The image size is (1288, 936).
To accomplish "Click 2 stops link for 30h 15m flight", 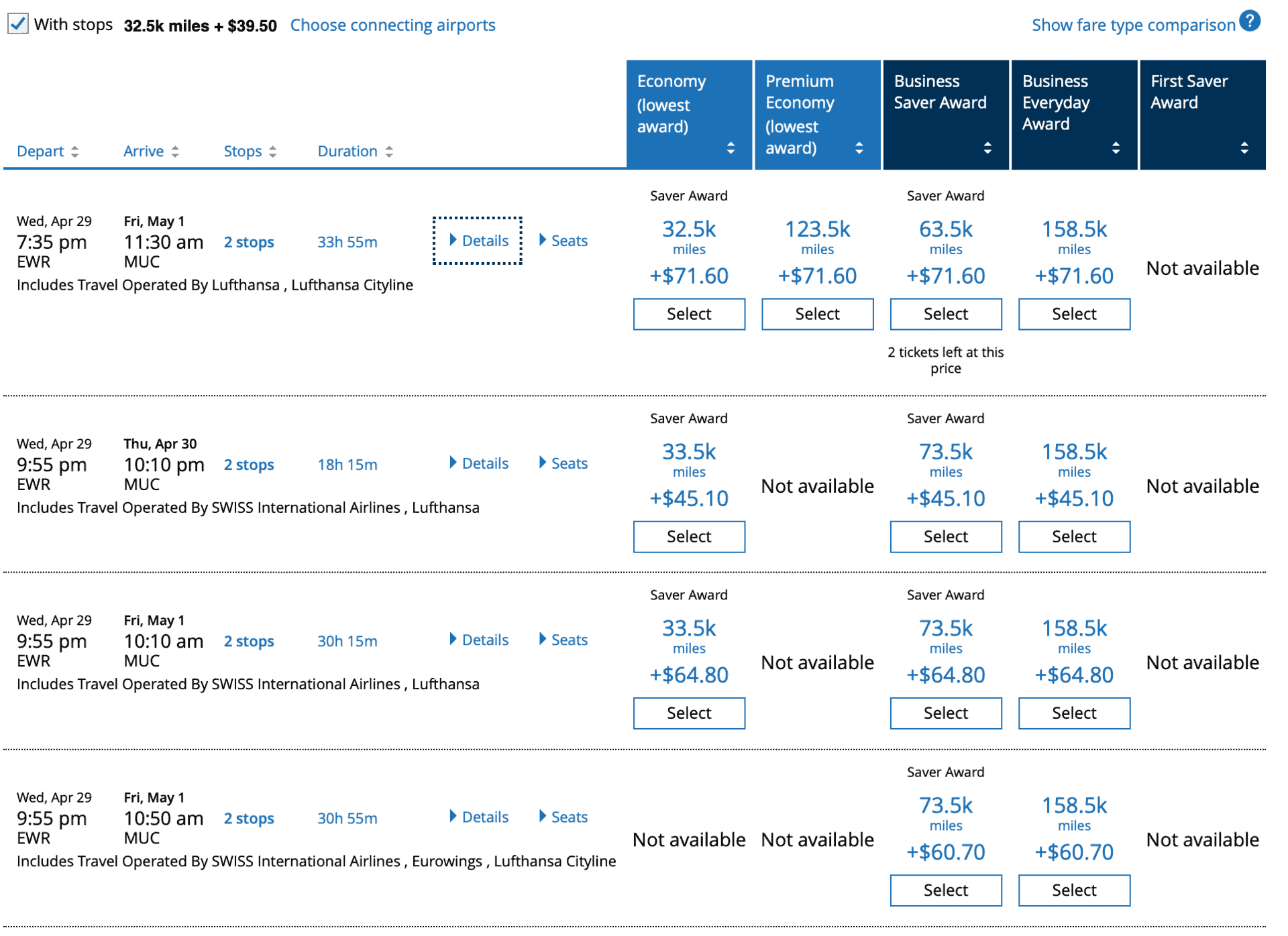I will click(x=249, y=641).
